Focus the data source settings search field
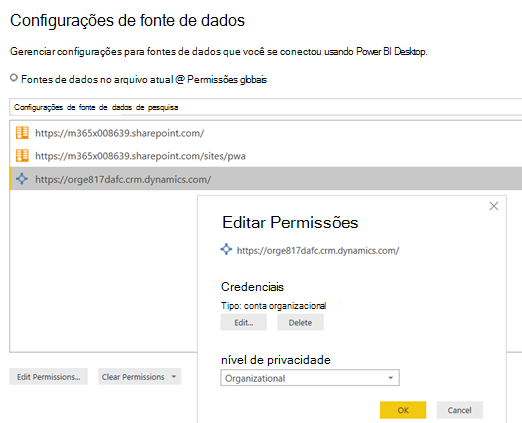The width and height of the screenshot is (522, 423). pos(265,107)
